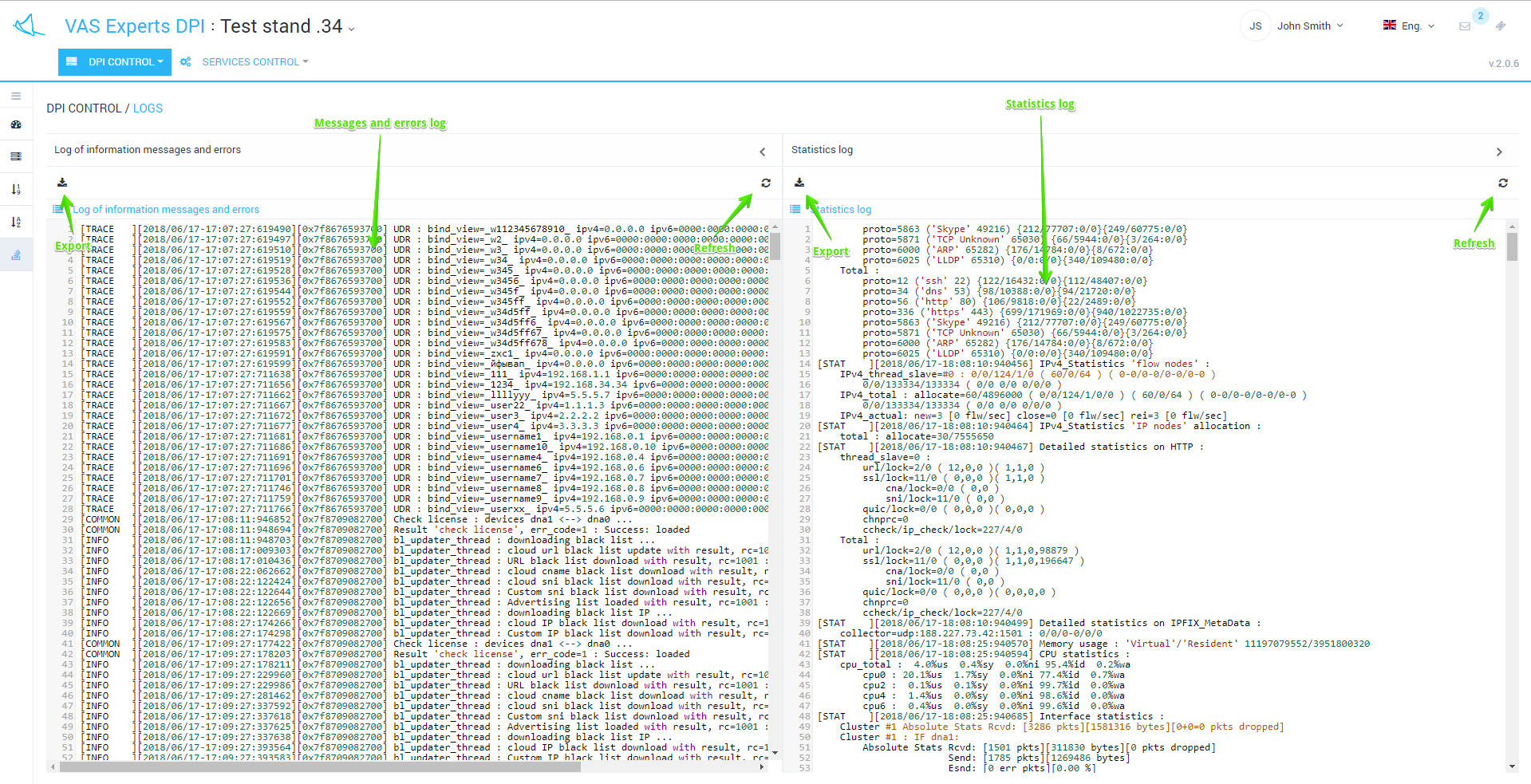Viewport: 1531px width, 784px height.
Task: Export the Statistics log
Action: coord(799,183)
